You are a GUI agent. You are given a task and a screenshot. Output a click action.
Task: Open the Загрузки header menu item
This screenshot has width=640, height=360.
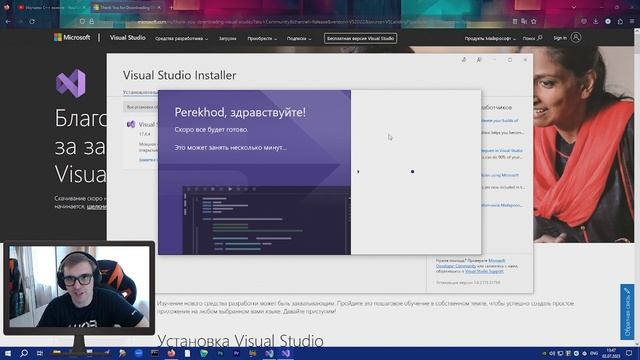[x=227, y=38]
